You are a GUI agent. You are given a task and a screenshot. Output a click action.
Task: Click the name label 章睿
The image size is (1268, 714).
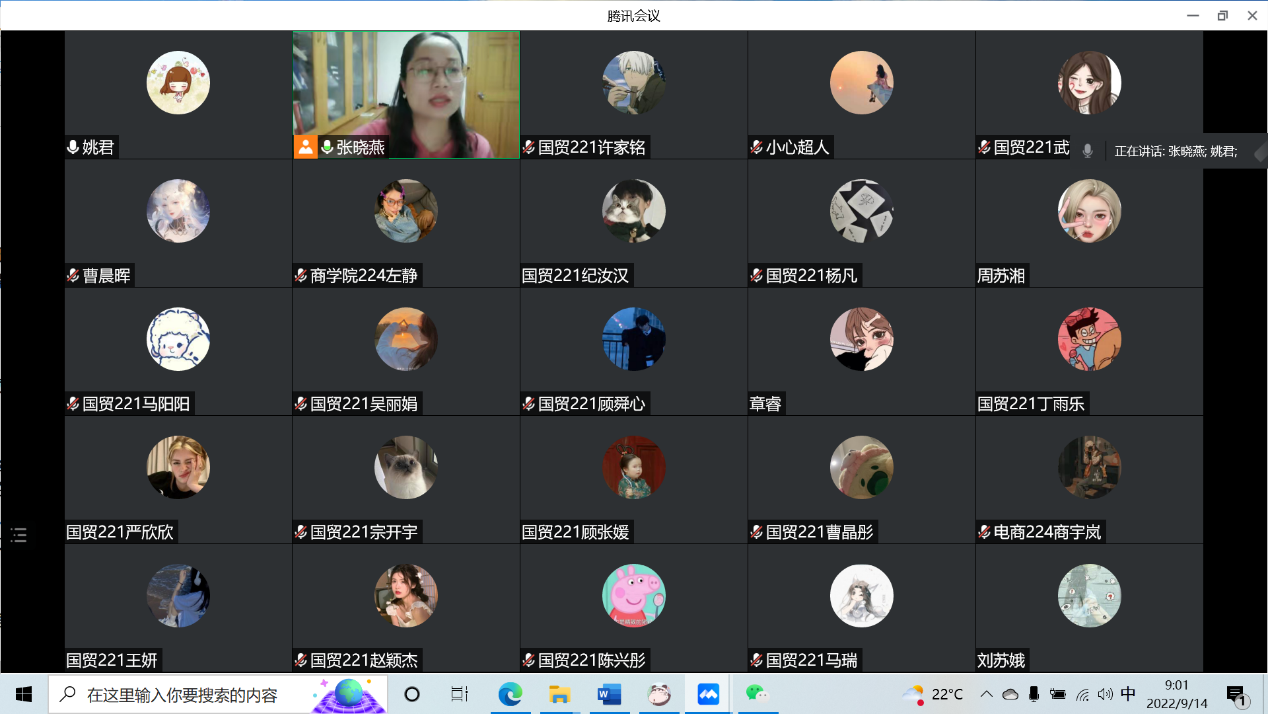pyautogui.click(x=766, y=404)
